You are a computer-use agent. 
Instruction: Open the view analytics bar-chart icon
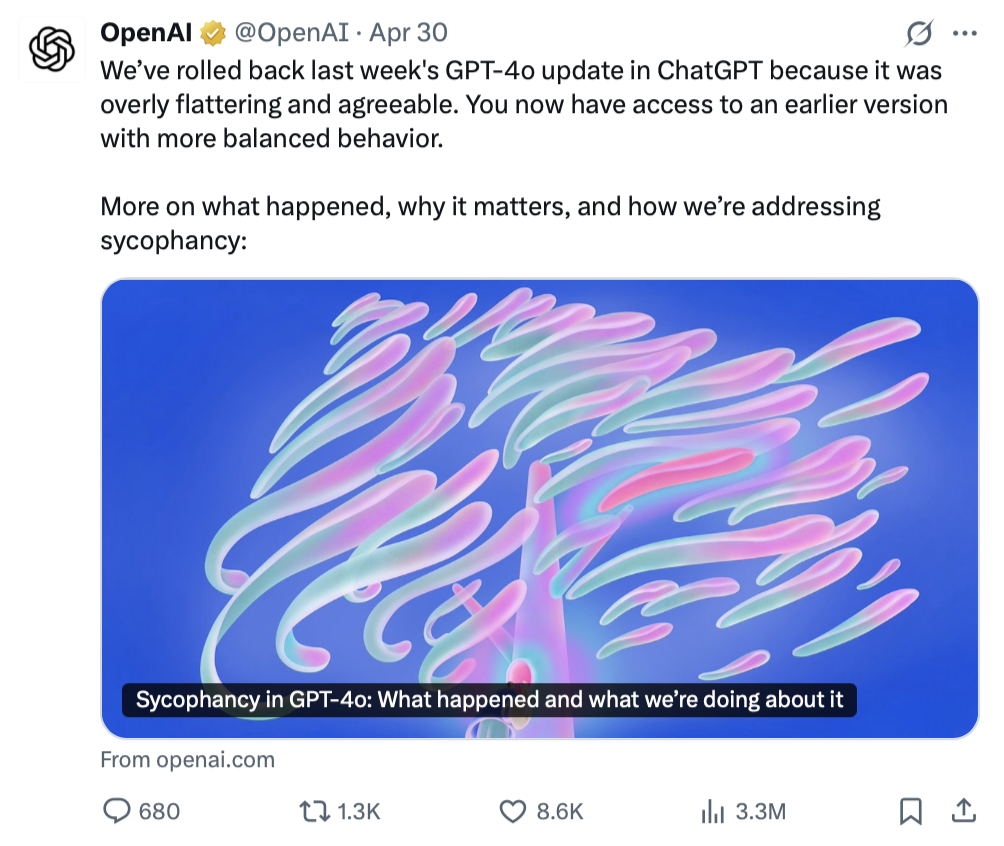(x=712, y=811)
